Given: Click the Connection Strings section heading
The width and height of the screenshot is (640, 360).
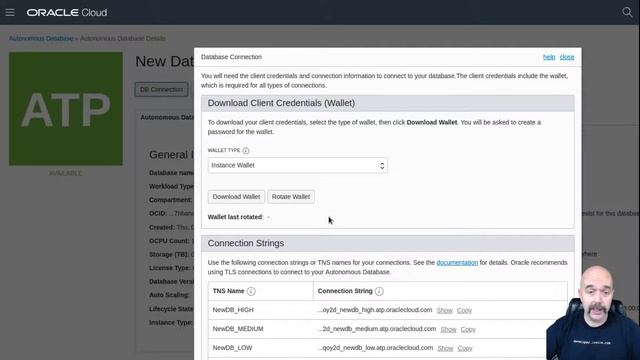Looking at the screenshot, I should click(246, 243).
